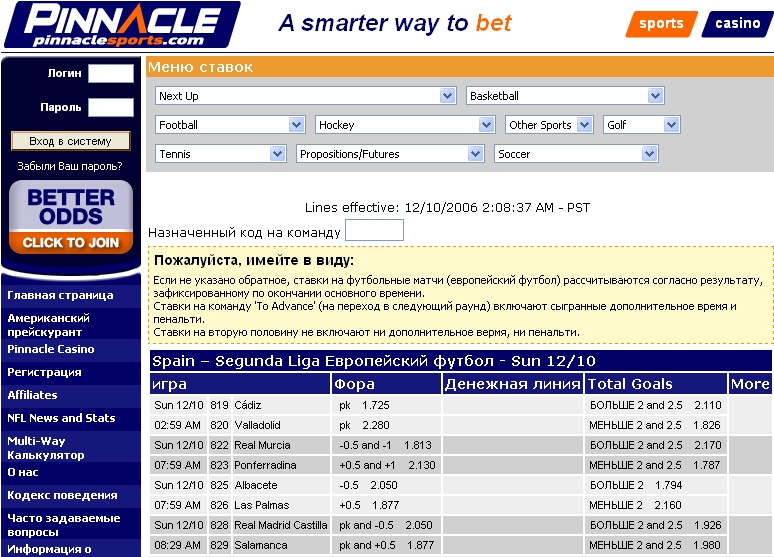Open NFL News and Stats page
This screenshot has width=774, height=557.
point(61,418)
